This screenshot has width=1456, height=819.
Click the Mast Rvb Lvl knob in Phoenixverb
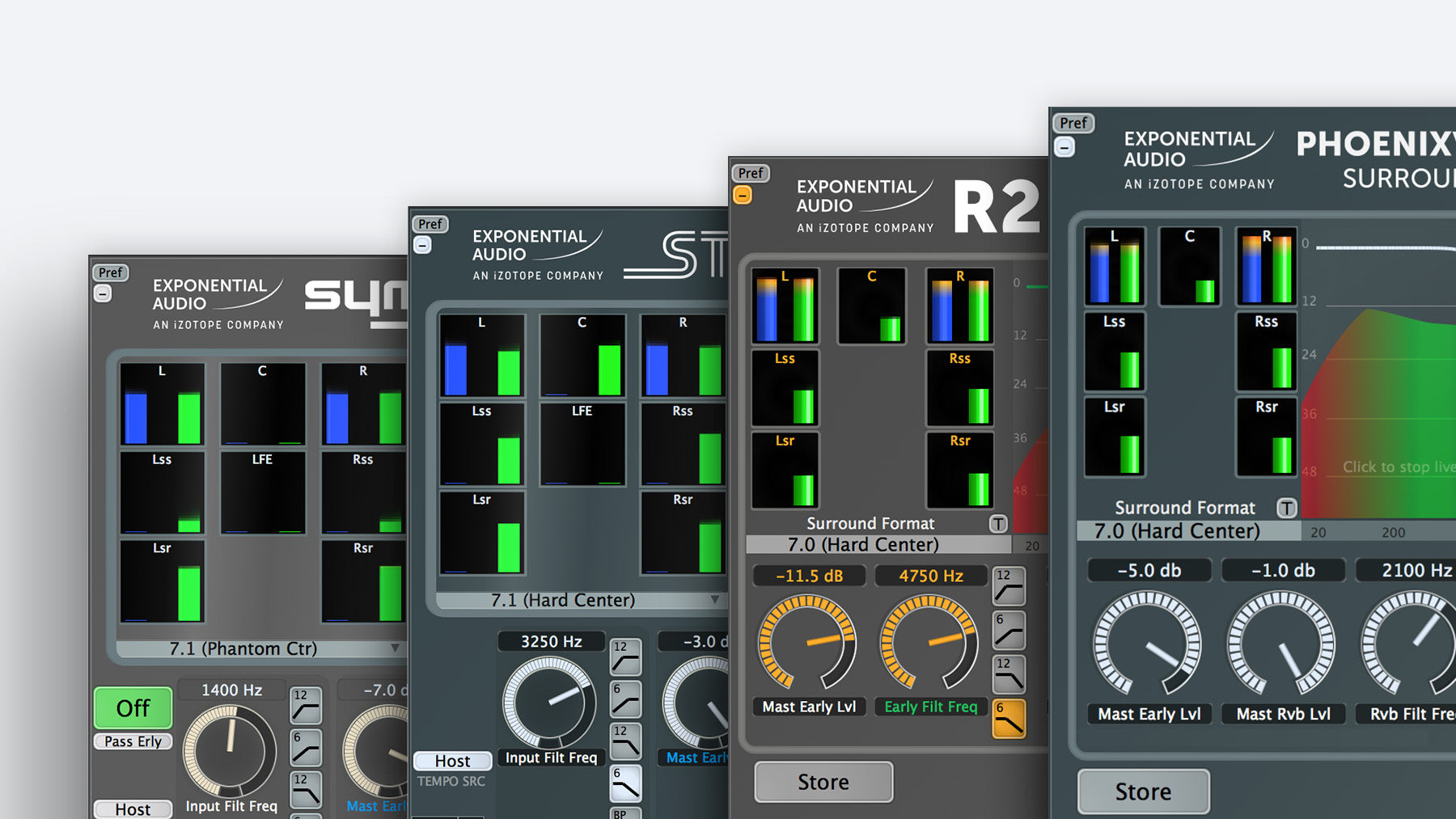[1281, 644]
